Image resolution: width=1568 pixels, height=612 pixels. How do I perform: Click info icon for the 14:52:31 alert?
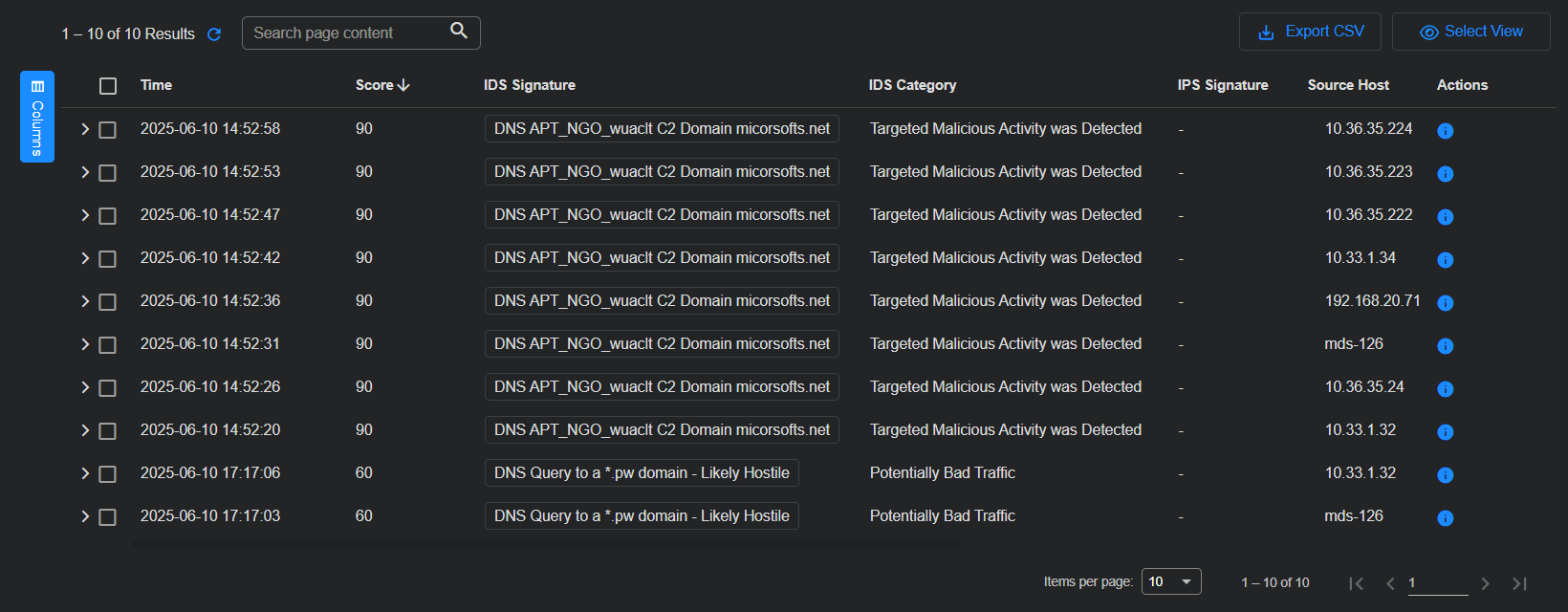pyautogui.click(x=1445, y=346)
